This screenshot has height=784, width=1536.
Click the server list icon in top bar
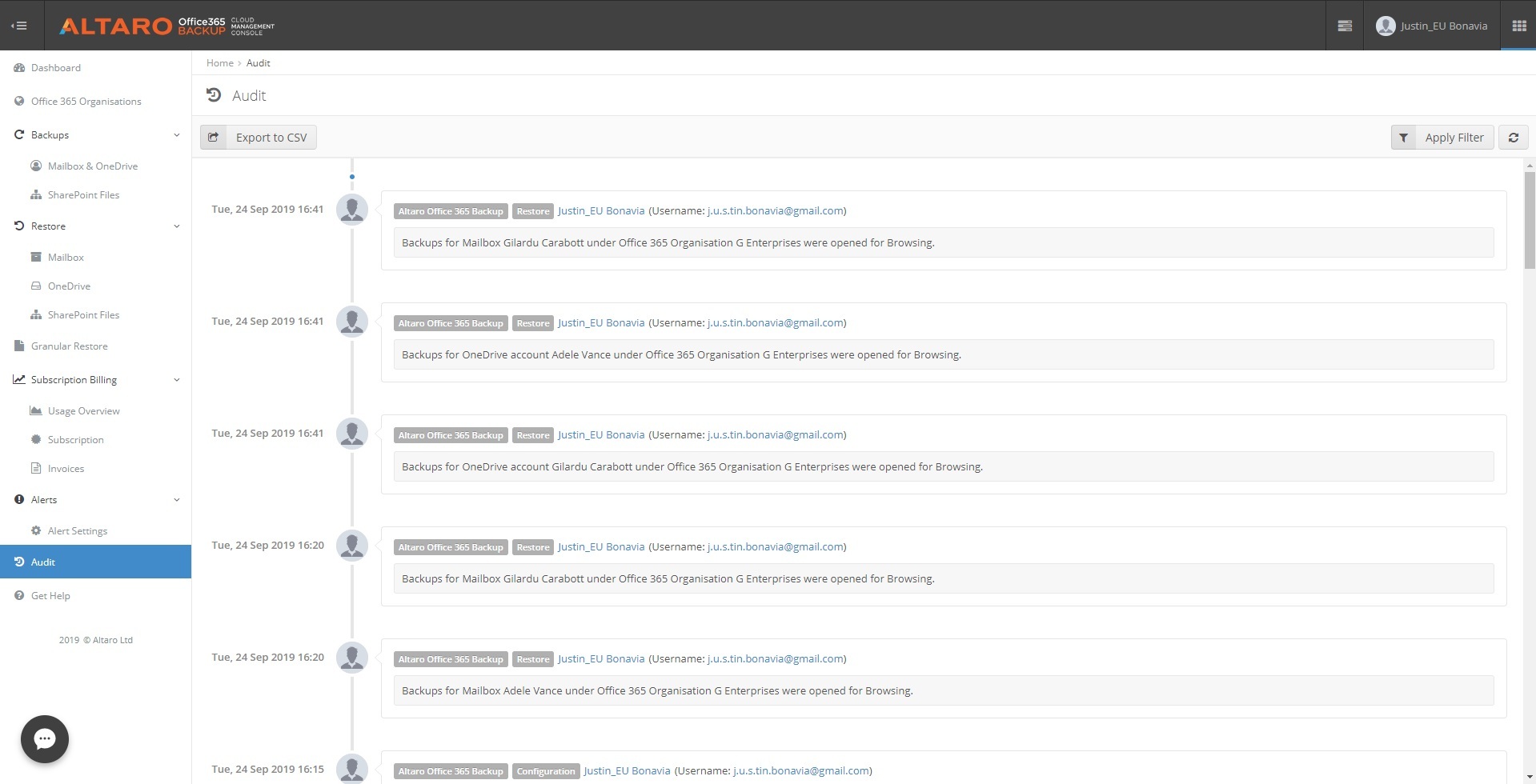(x=1345, y=26)
